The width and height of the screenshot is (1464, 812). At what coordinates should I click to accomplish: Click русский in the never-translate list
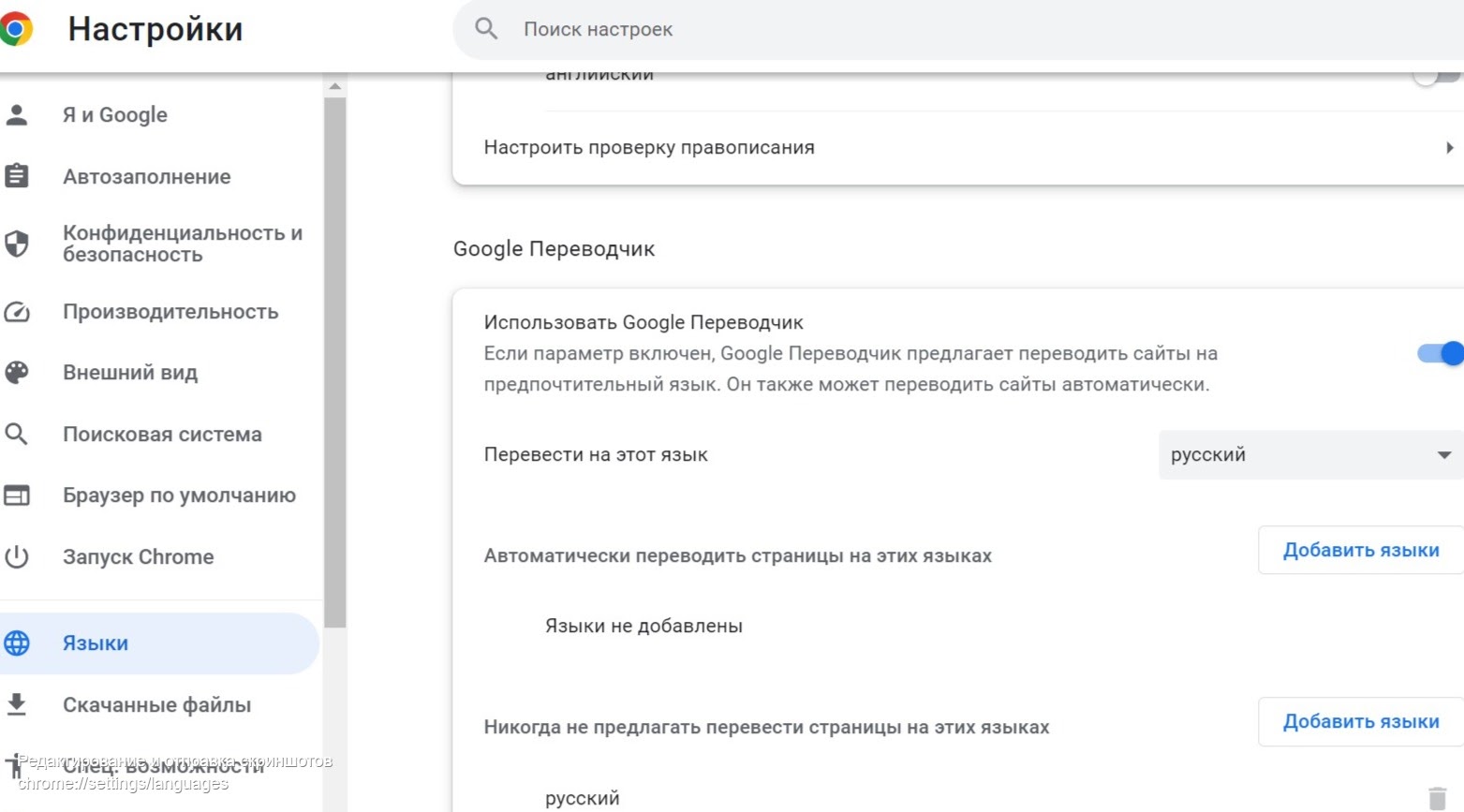coord(583,798)
